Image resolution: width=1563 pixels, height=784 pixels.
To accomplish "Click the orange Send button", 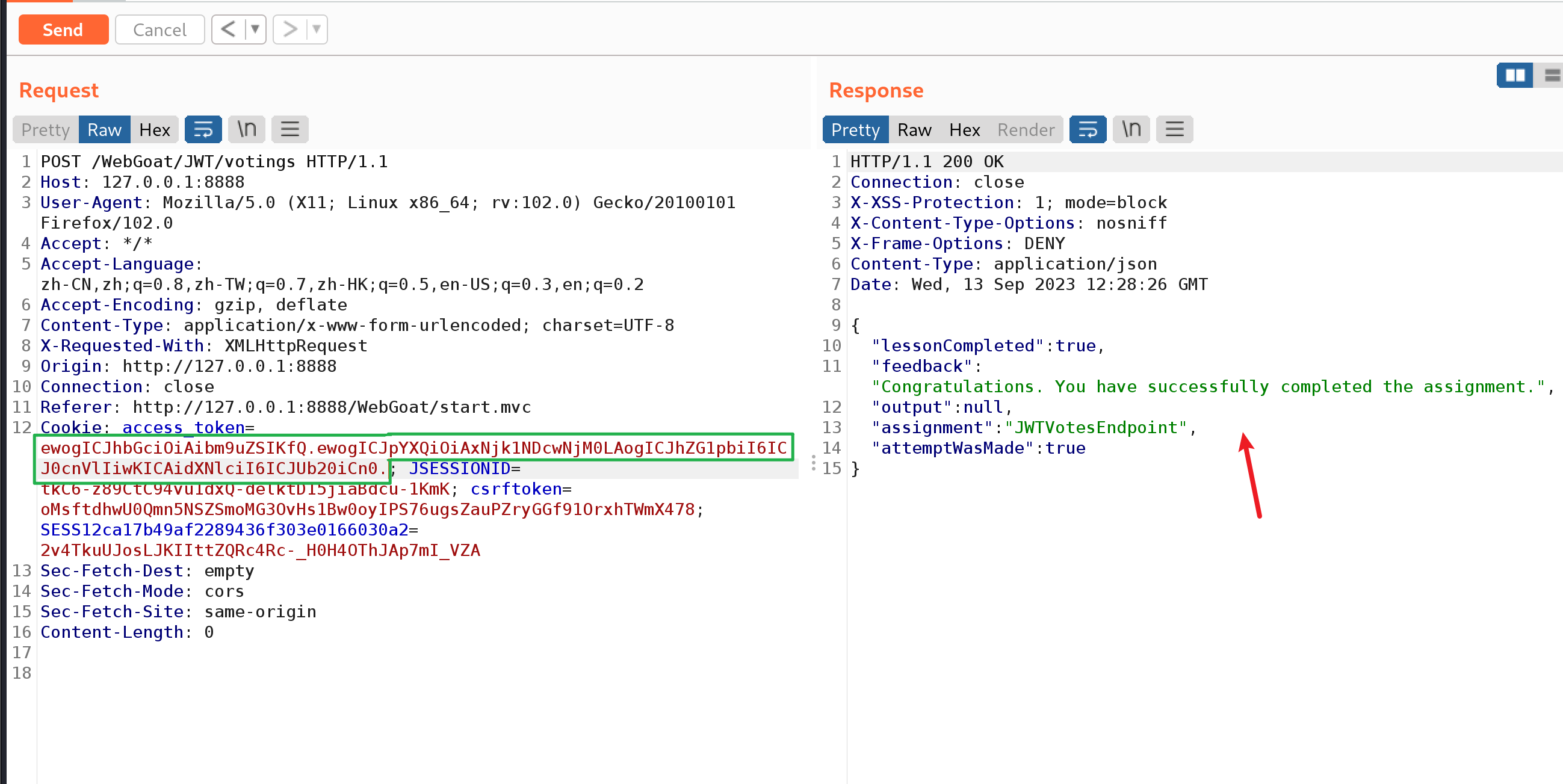I will click(x=63, y=29).
